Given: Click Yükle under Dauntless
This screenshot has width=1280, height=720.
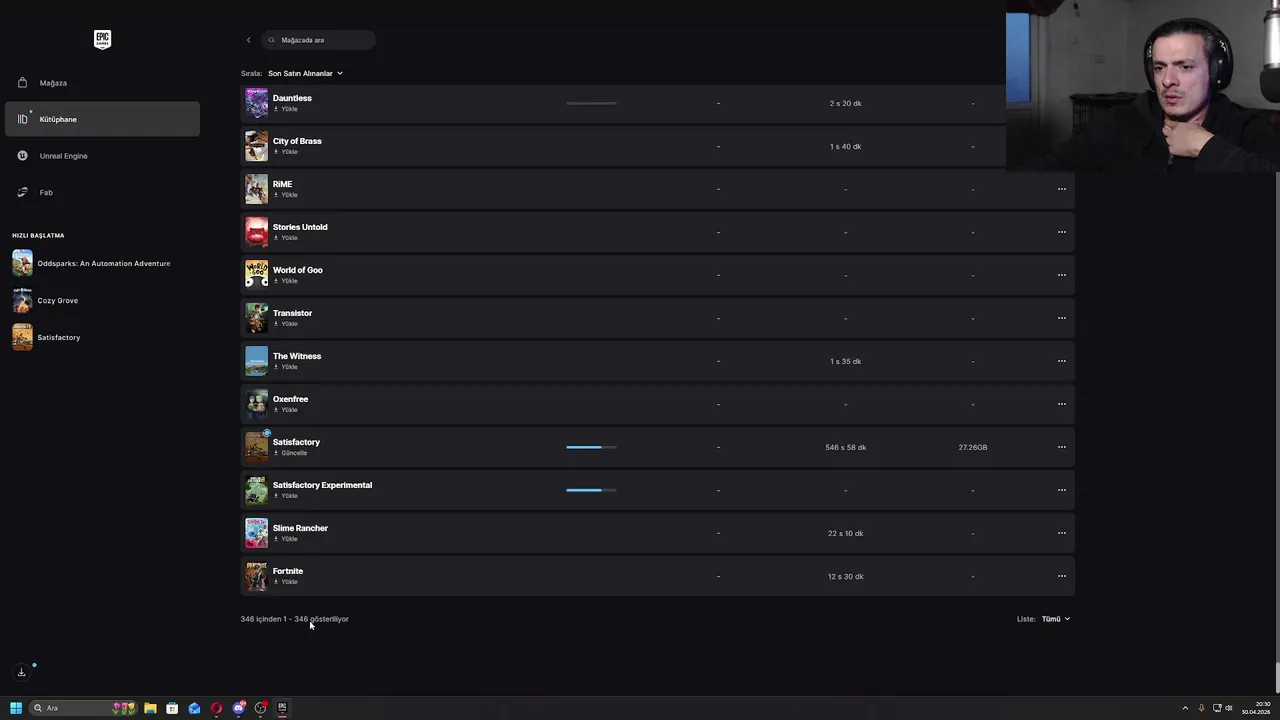Looking at the screenshot, I should pos(286,109).
